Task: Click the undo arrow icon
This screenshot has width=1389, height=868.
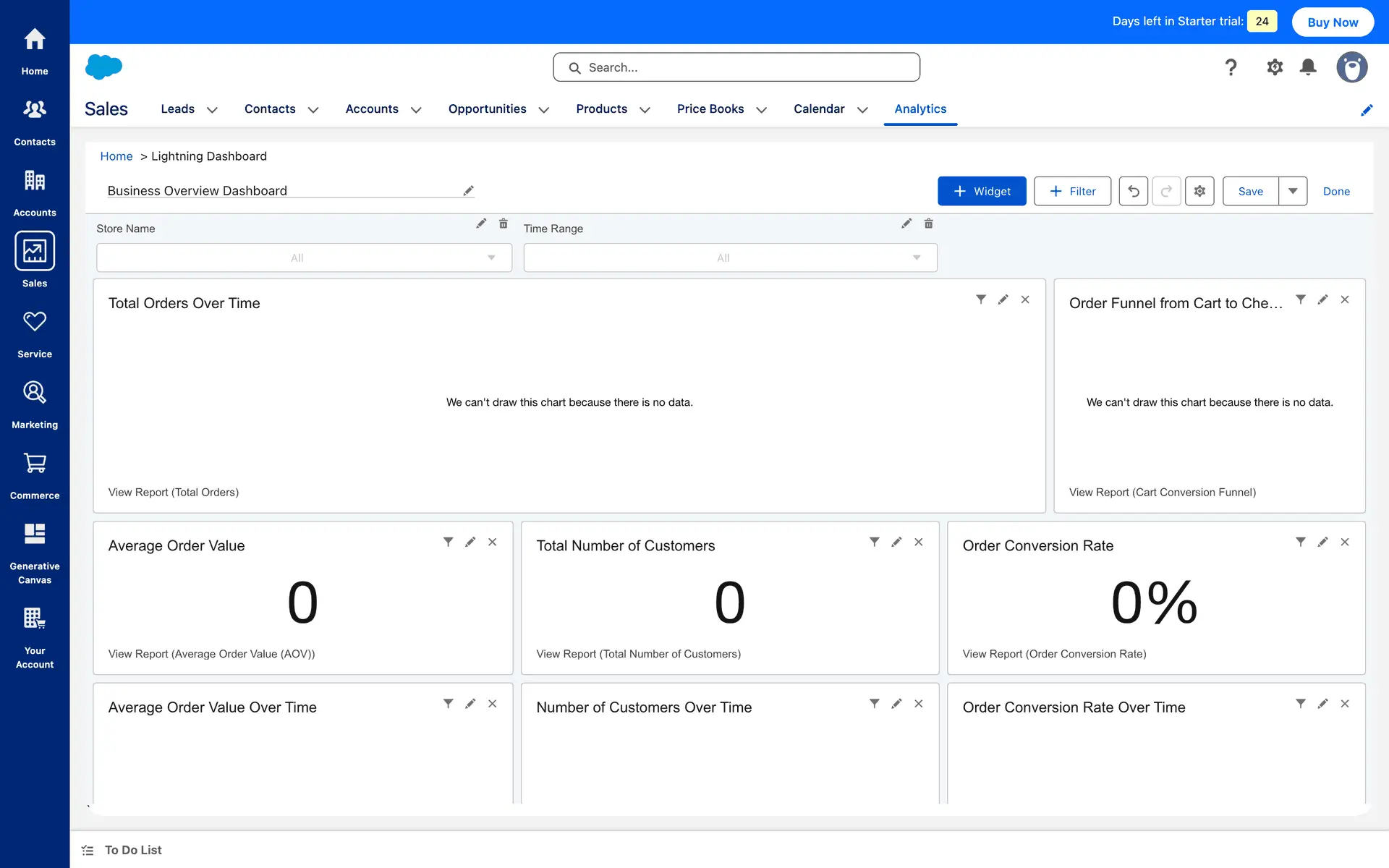Action: click(x=1133, y=191)
